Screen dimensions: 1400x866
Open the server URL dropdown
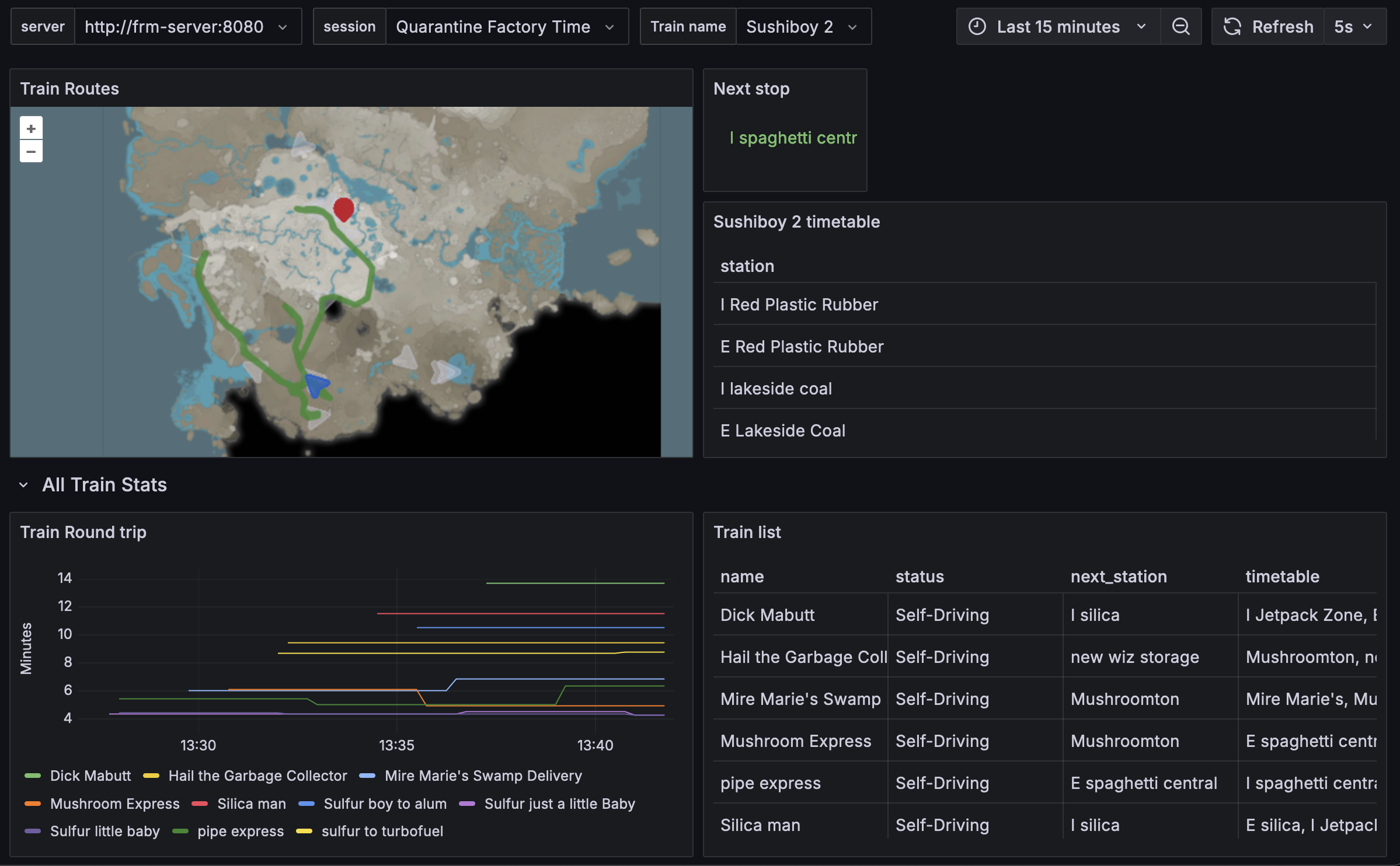coord(187,27)
